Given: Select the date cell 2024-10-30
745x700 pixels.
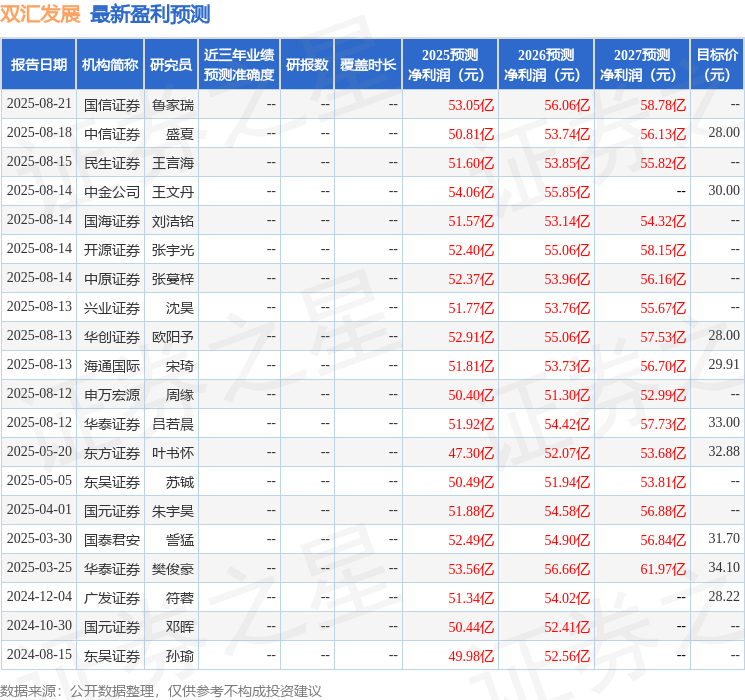Looking at the screenshot, I should coord(39,626).
